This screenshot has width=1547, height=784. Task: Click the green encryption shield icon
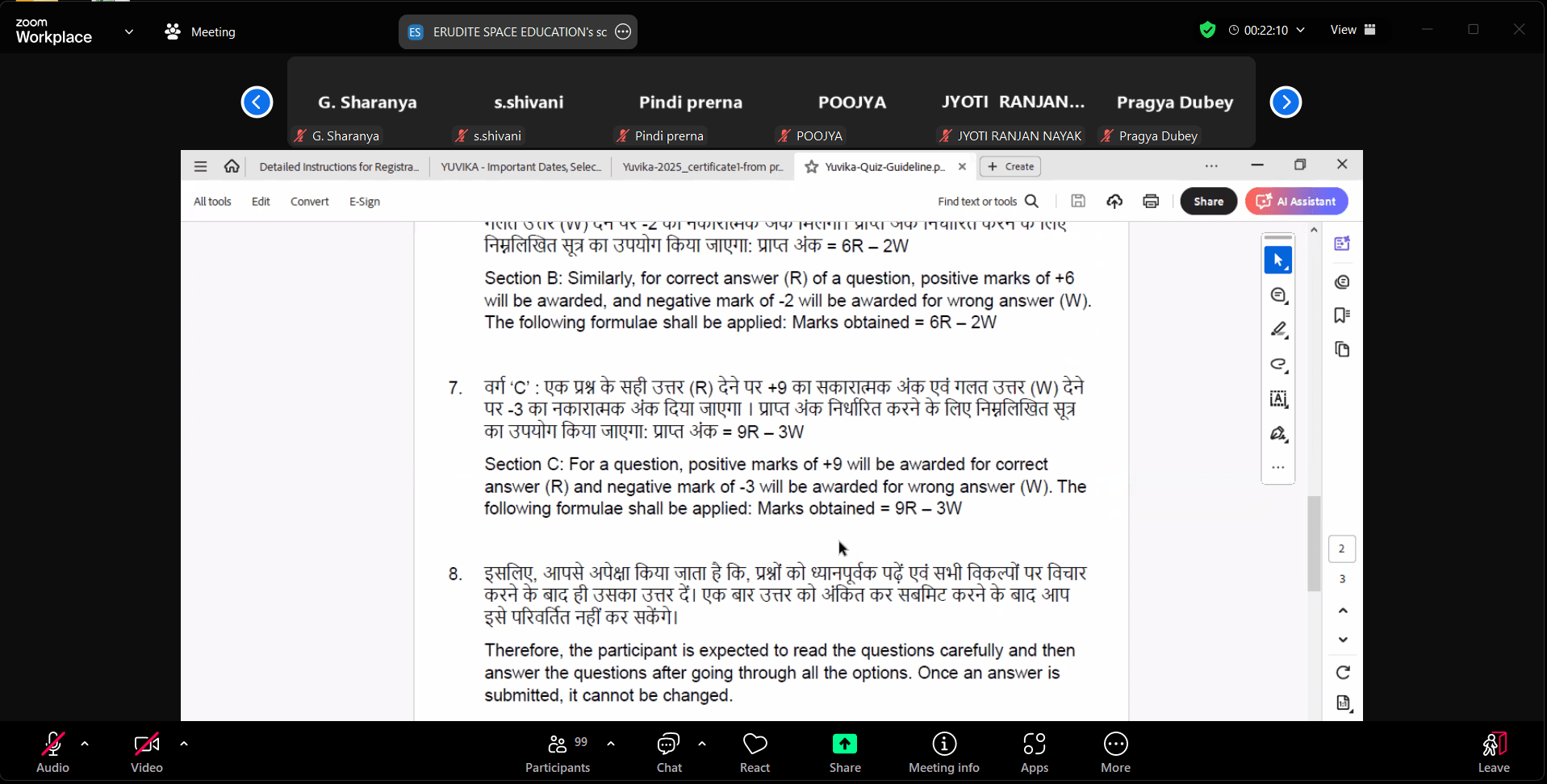coord(1207,31)
